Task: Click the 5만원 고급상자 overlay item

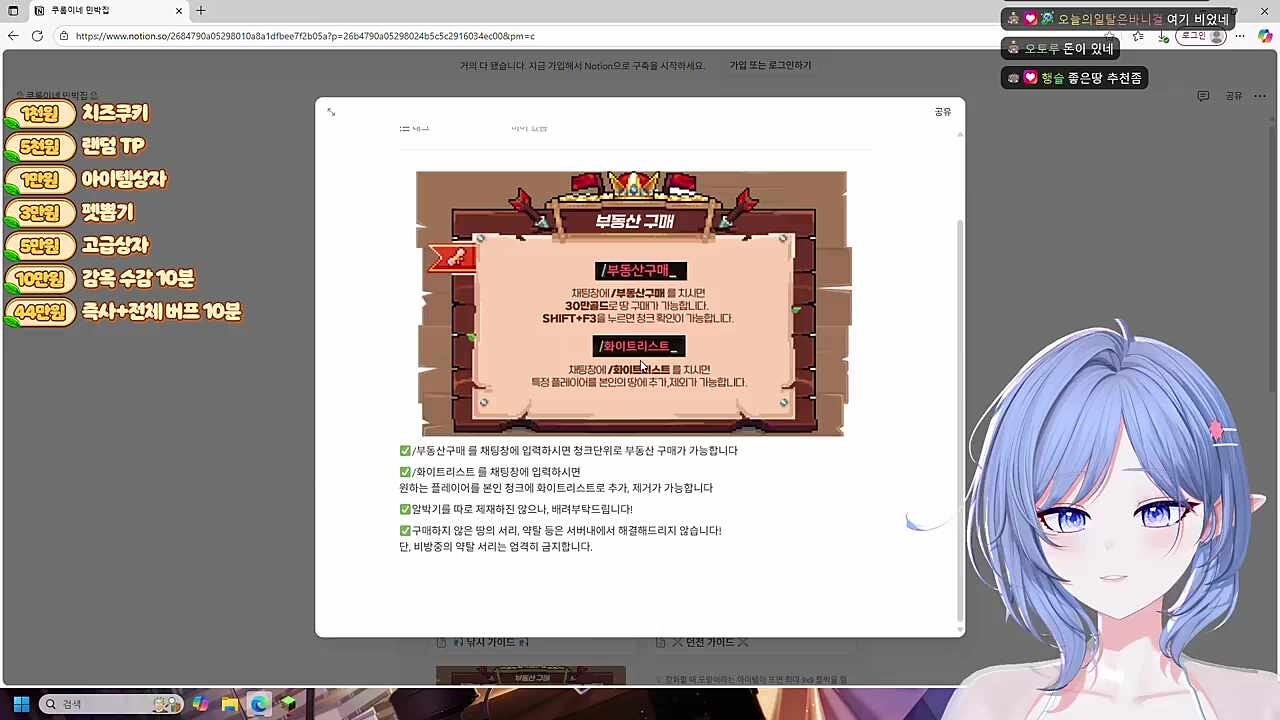Action: [77, 246]
